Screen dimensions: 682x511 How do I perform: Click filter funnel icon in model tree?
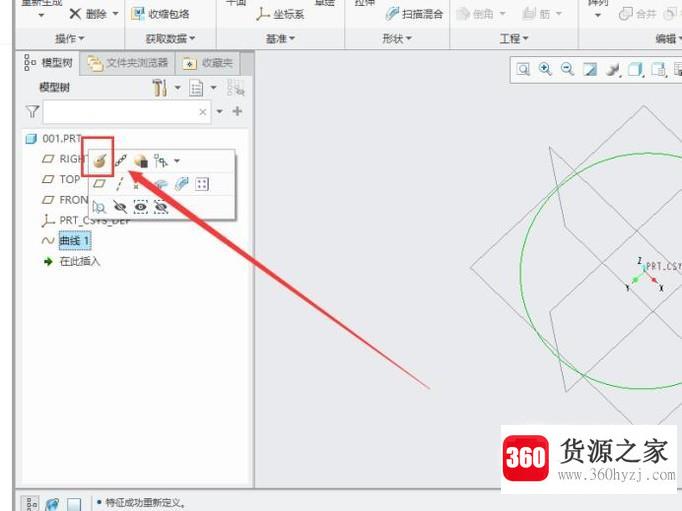tap(32, 112)
